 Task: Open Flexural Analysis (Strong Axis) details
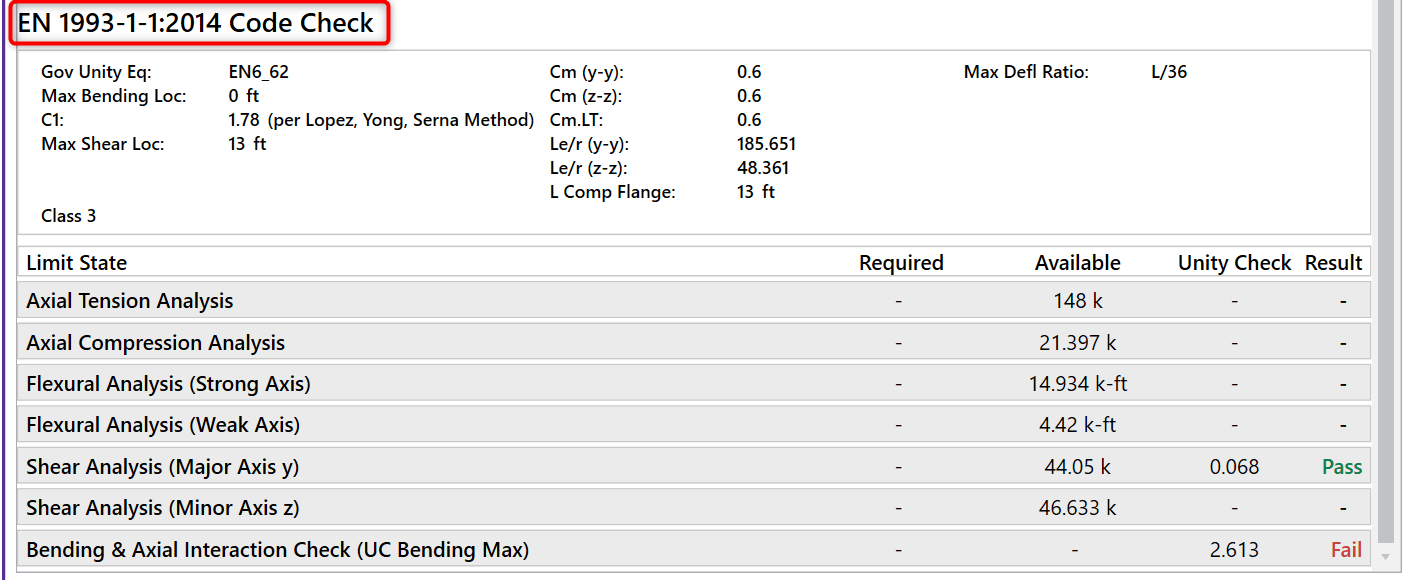point(168,384)
